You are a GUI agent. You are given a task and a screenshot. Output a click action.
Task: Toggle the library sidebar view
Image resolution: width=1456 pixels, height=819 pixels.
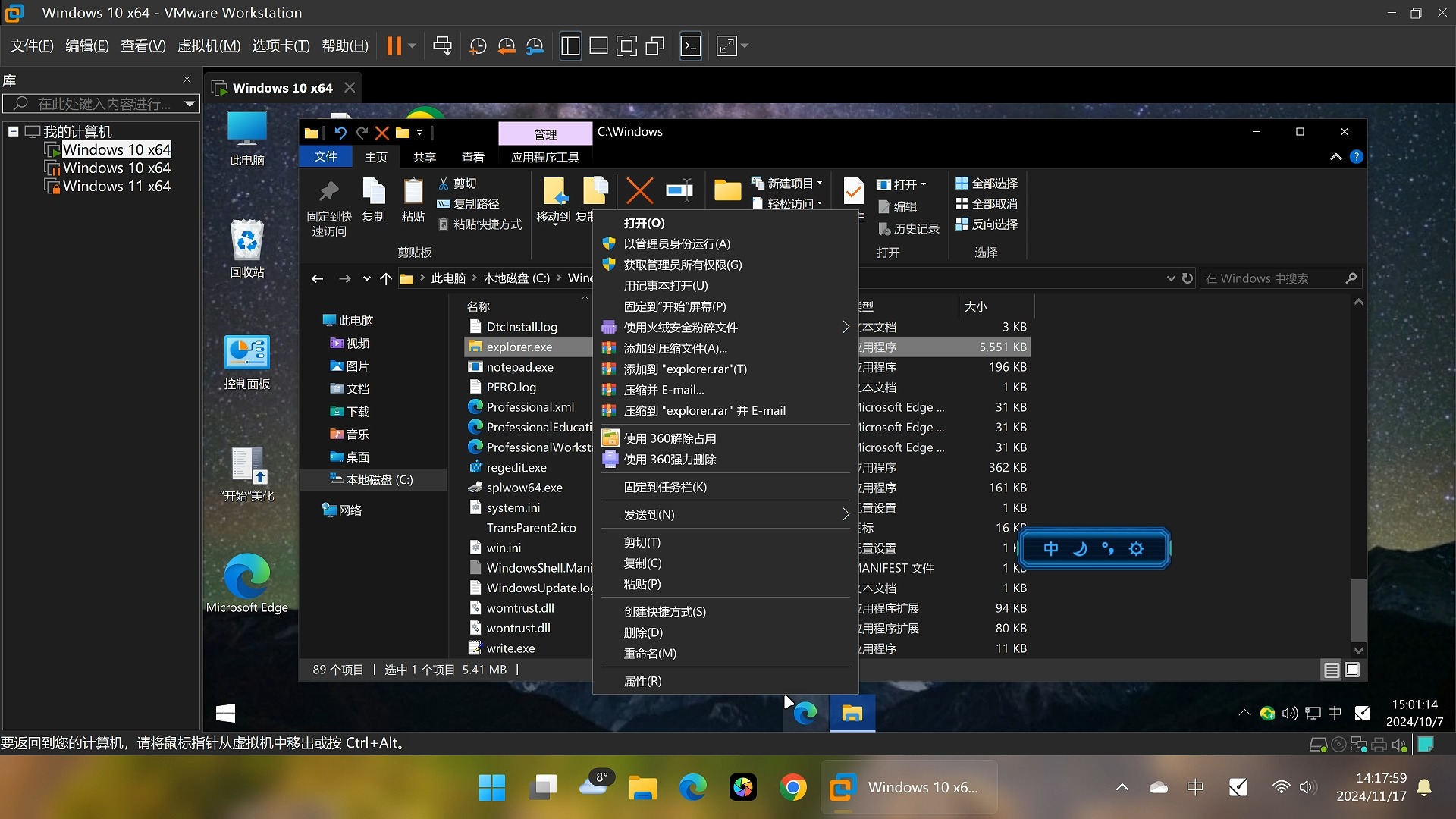[570, 46]
